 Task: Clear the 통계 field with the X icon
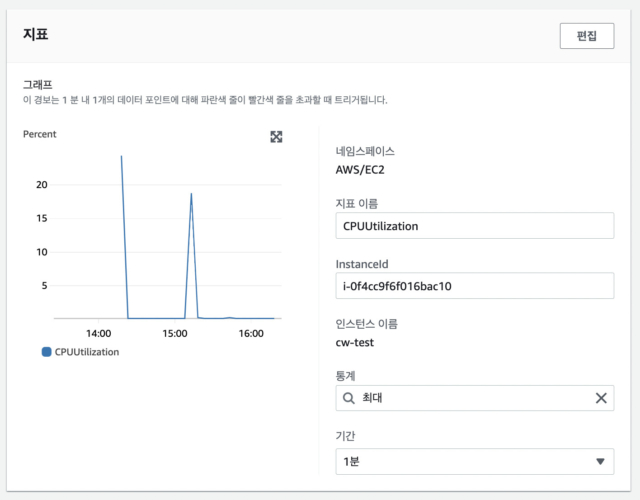601,398
